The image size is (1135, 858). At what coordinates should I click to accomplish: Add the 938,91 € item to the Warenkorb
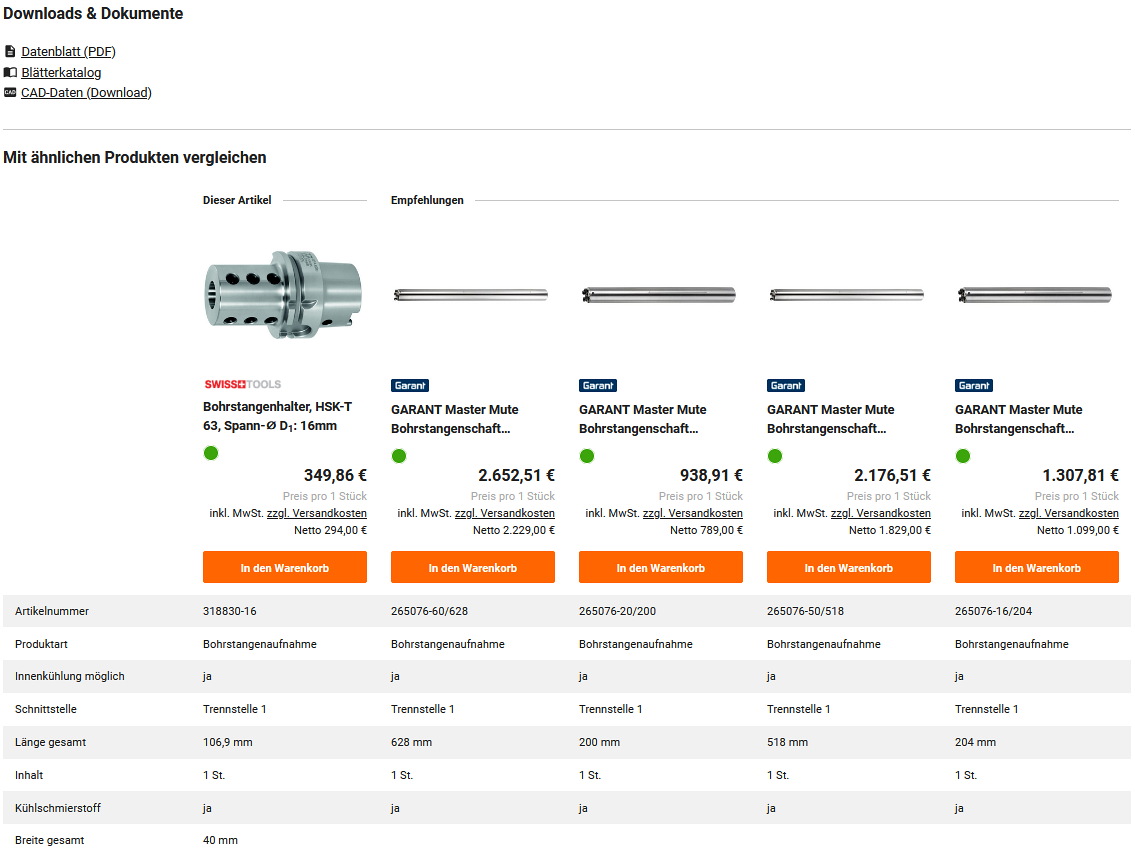point(661,568)
